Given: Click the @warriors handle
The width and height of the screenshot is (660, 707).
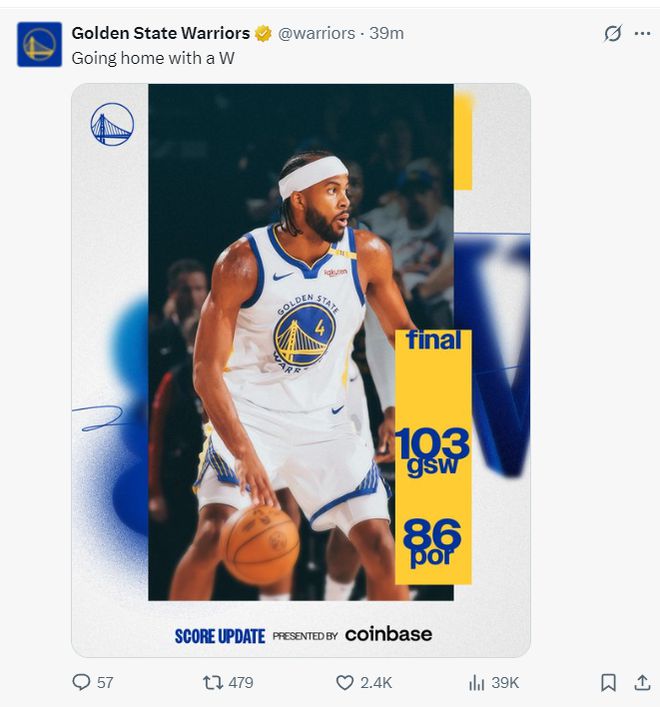Looking at the screenshot, I should [316, 33].
